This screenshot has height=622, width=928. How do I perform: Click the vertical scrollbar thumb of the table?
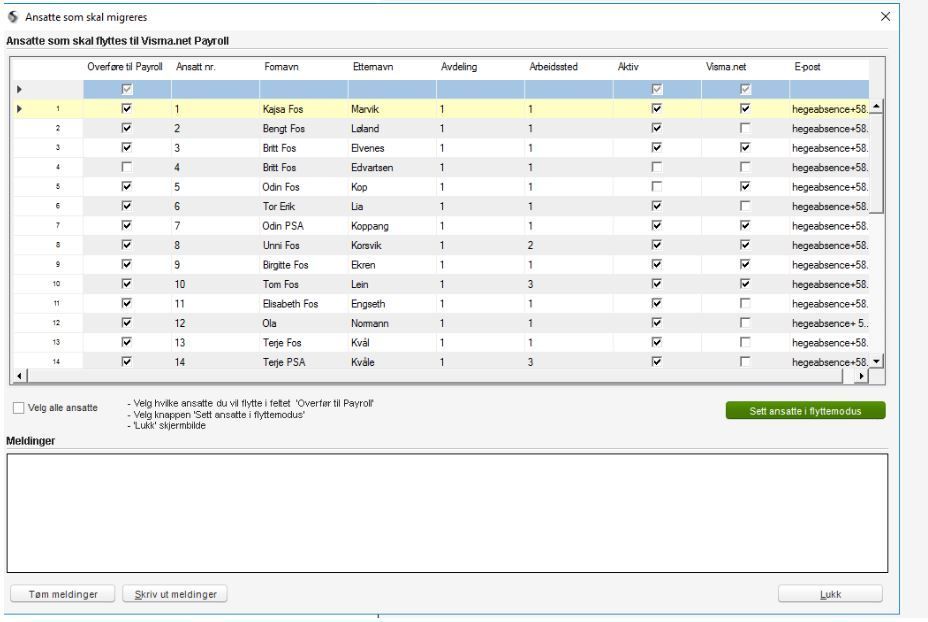coord(877,163)
